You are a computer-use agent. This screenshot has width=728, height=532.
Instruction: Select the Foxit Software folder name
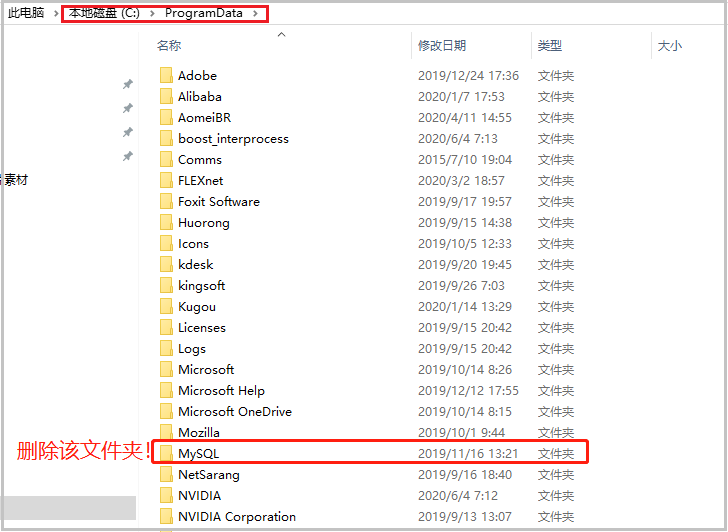tap(219, 201)
